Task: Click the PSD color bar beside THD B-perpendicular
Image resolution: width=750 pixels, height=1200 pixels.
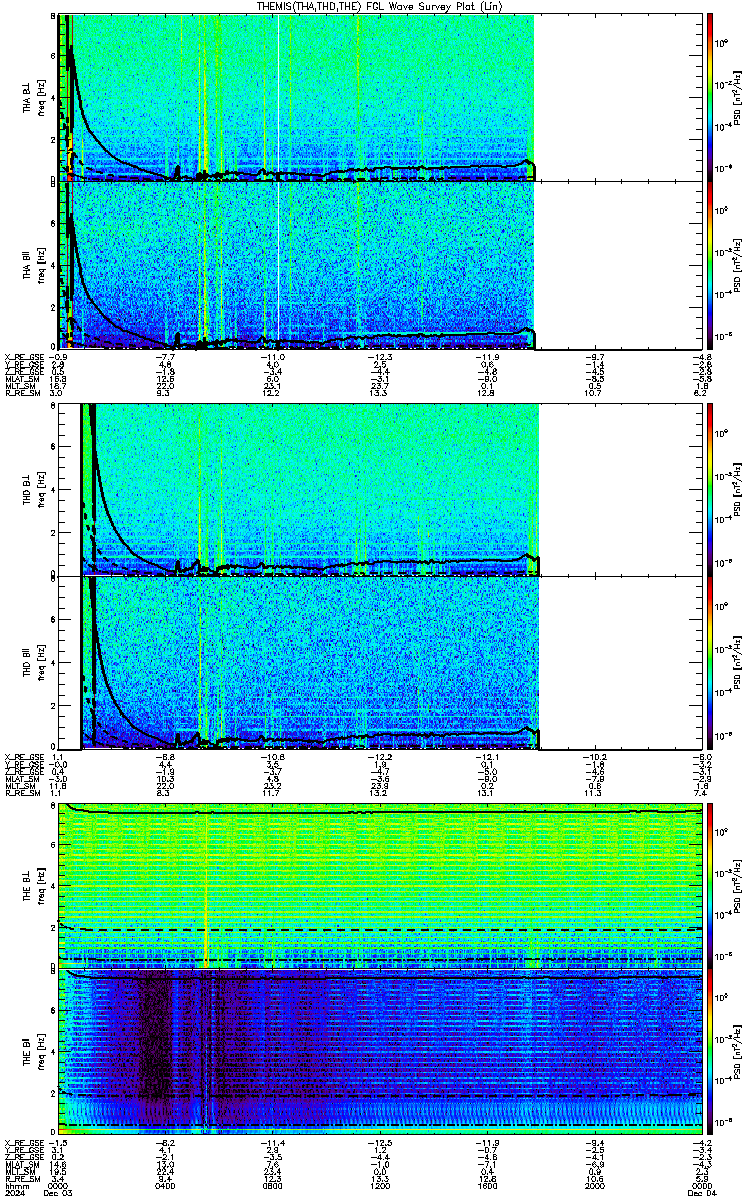Action: pyautogui.click(x=710, y=490)
